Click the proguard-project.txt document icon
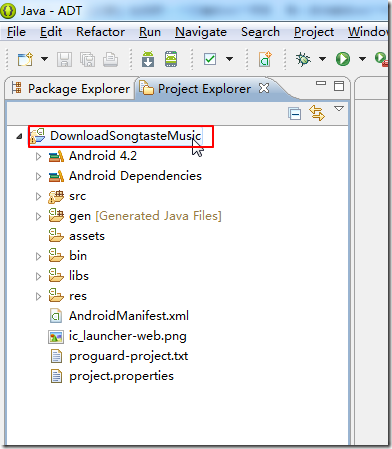The image size is (392, 449). tap(56, 356)
